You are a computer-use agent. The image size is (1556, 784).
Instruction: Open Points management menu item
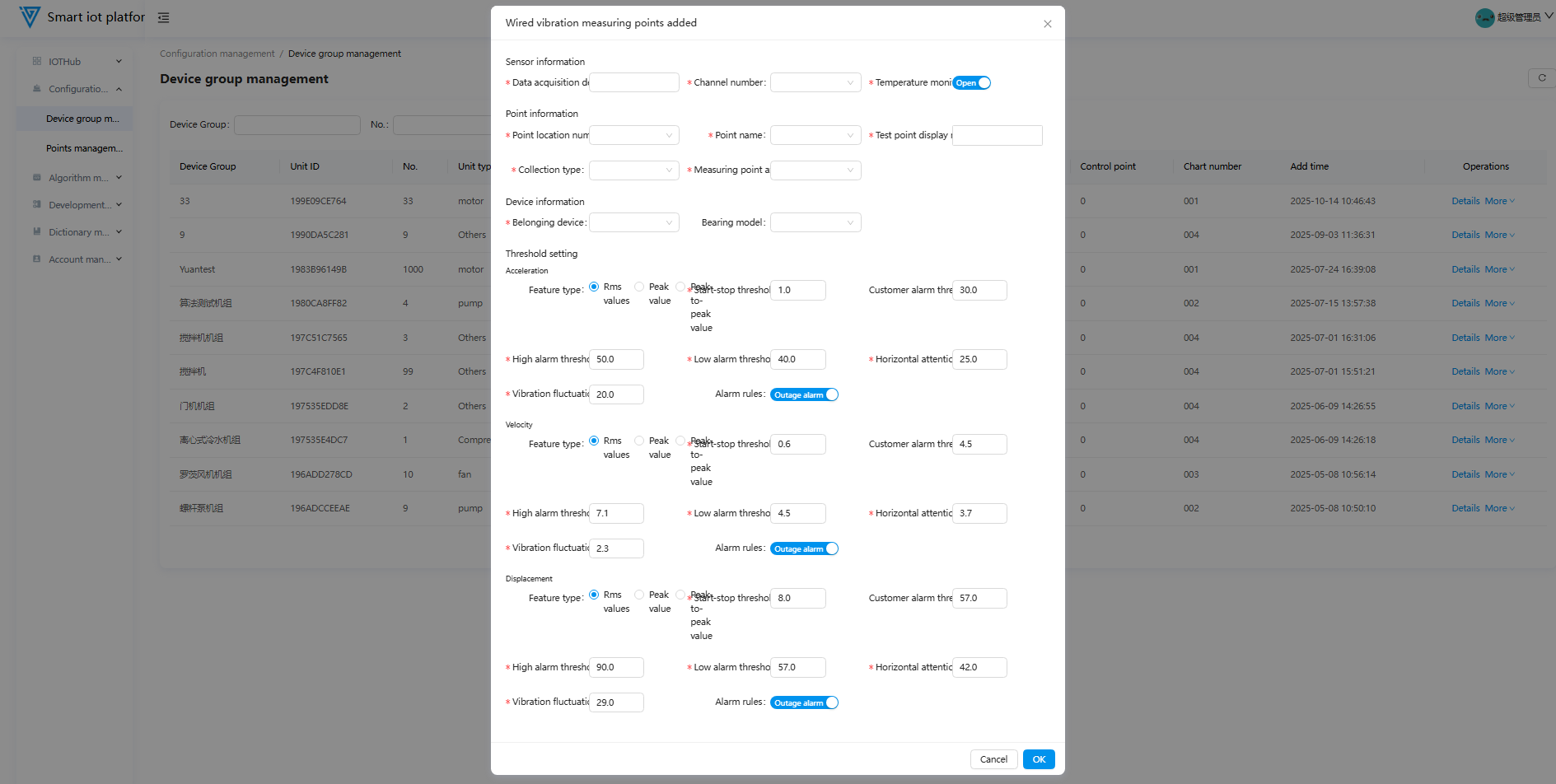tap(84, 148)
